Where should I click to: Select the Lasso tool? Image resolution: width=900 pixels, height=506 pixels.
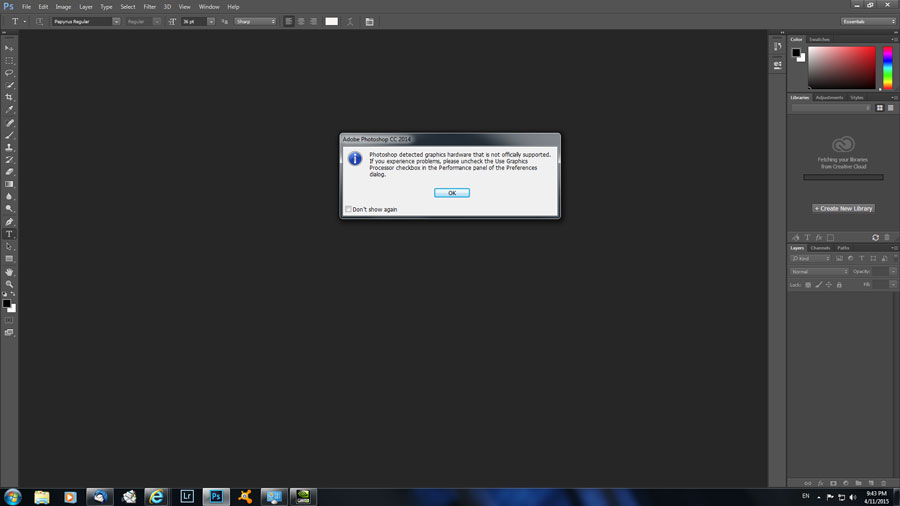[x=10, y=73]
